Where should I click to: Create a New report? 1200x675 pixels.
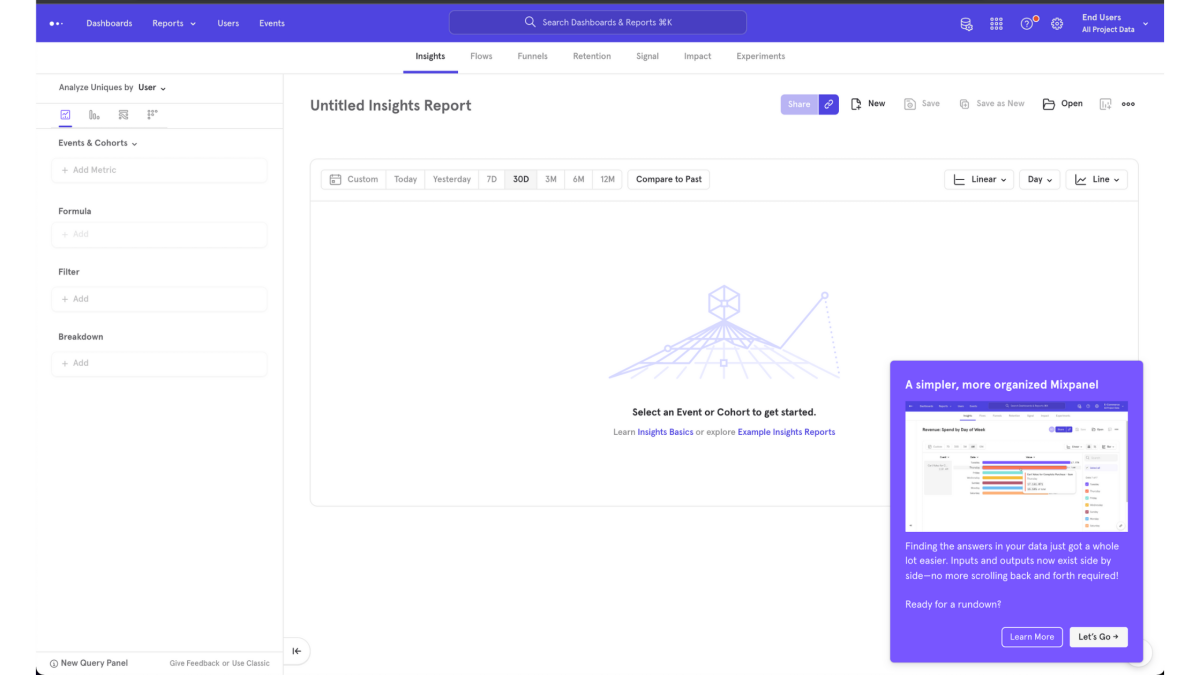coord(868,104)
